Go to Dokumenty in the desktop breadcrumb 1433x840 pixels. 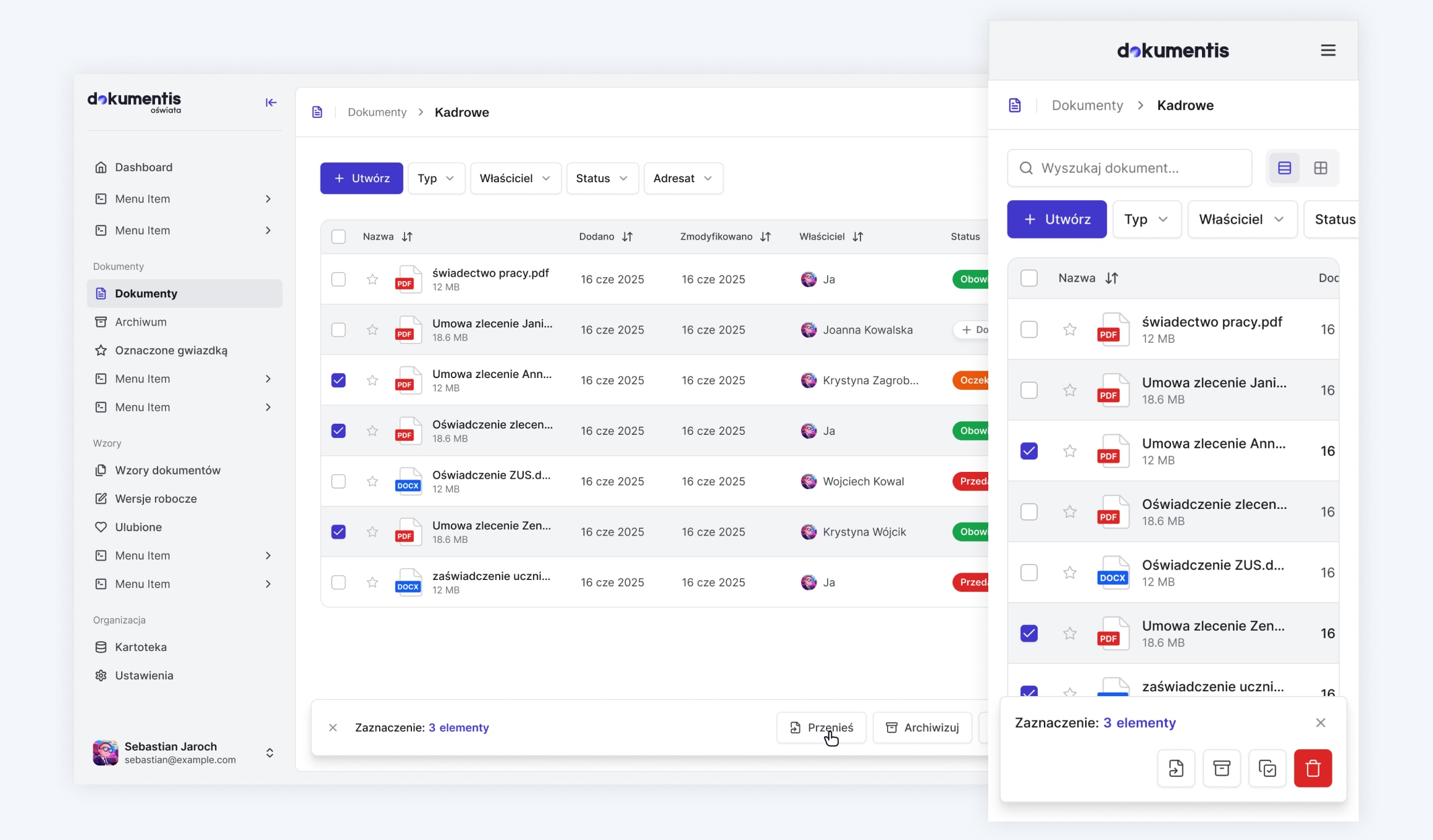point(377,112)
